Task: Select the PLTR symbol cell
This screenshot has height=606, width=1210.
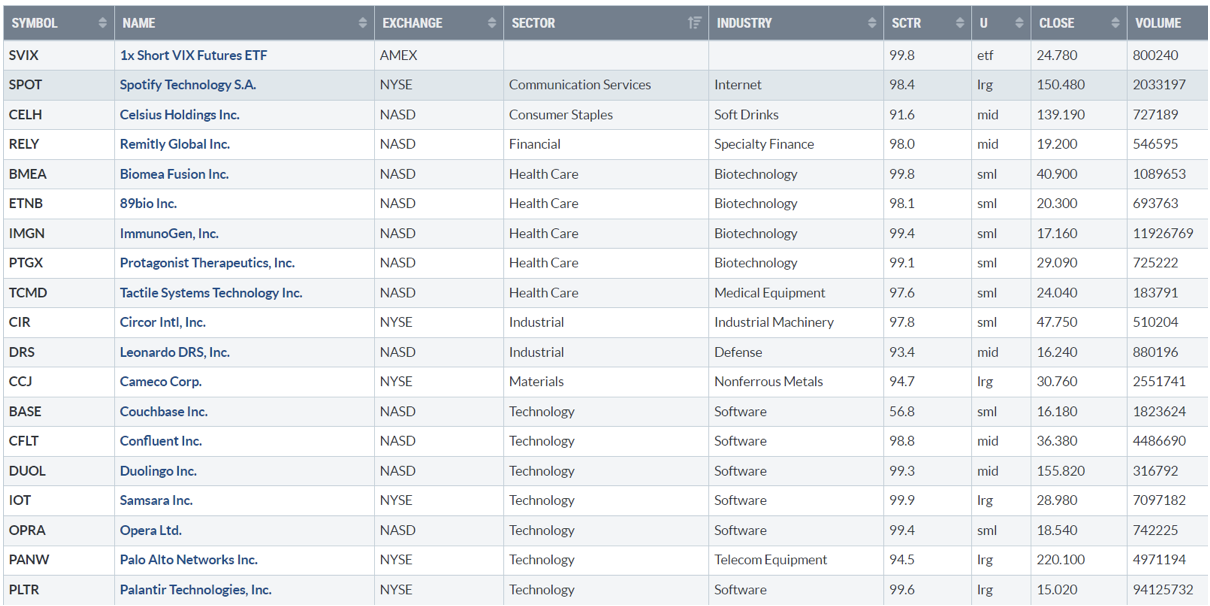Action: click(24, 590)
